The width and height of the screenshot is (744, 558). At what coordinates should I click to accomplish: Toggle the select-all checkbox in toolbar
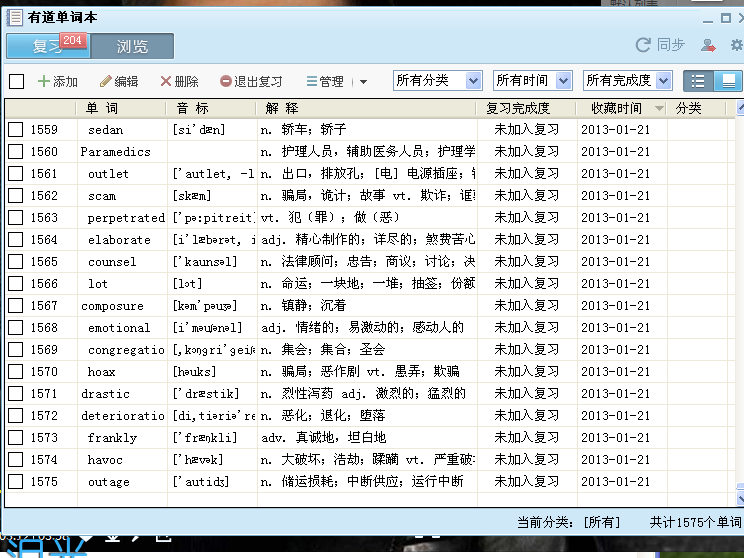coord(17,81)
